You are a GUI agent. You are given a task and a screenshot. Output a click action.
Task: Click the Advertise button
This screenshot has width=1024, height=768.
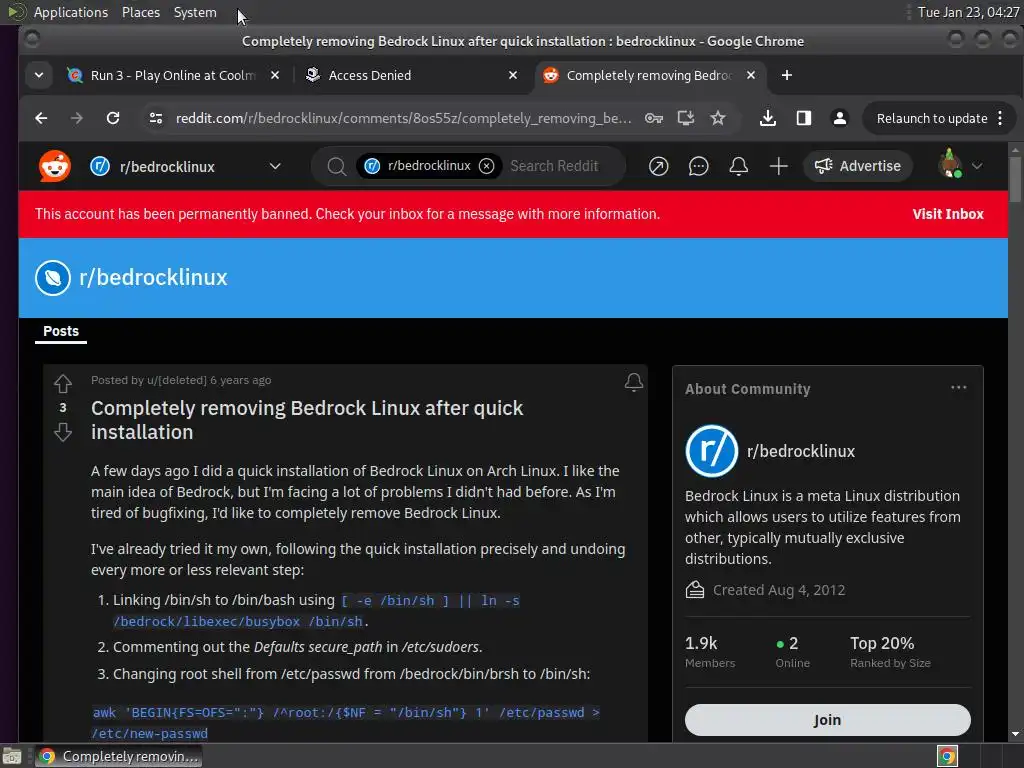(857, 166)
